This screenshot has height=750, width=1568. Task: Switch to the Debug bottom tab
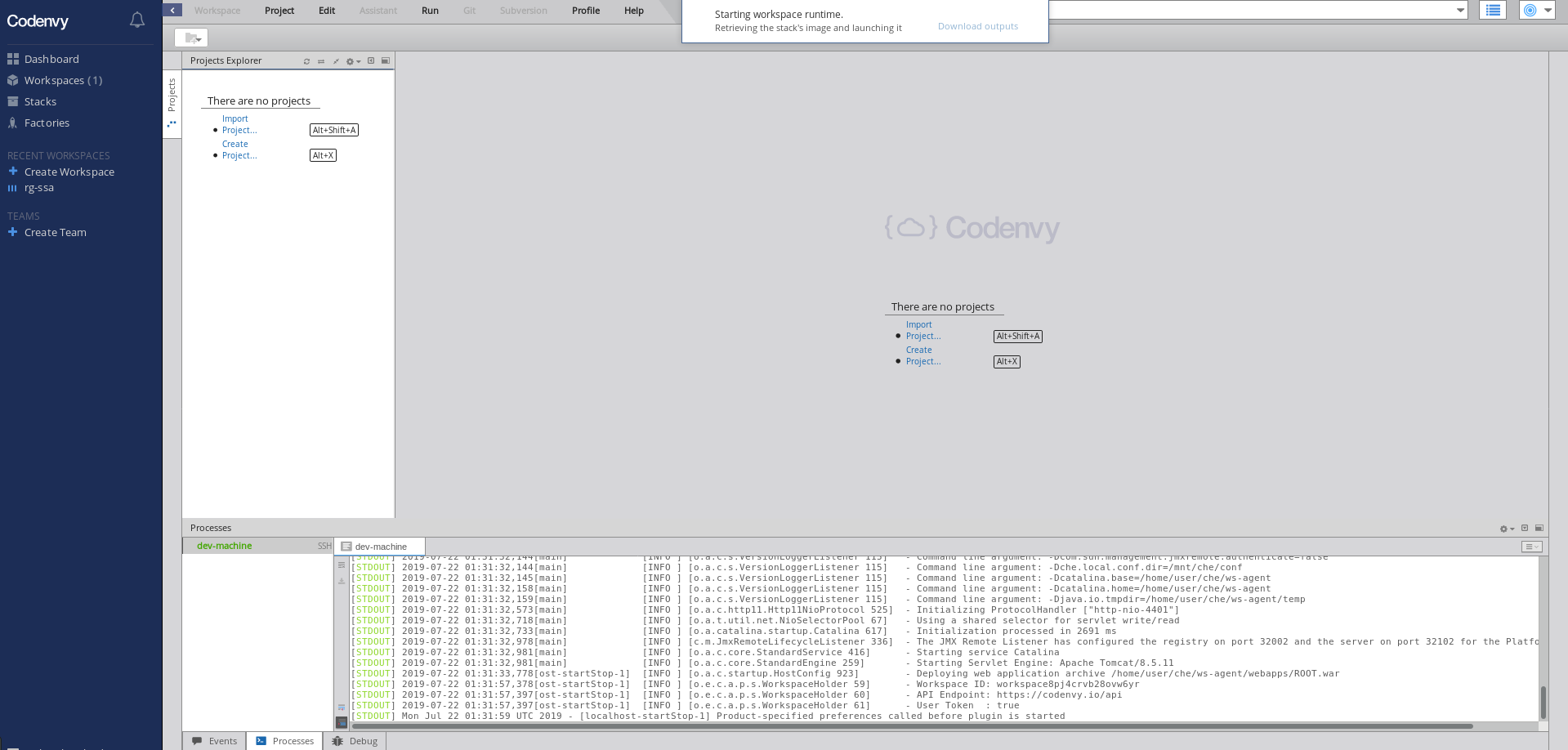(x=355, y=741)
